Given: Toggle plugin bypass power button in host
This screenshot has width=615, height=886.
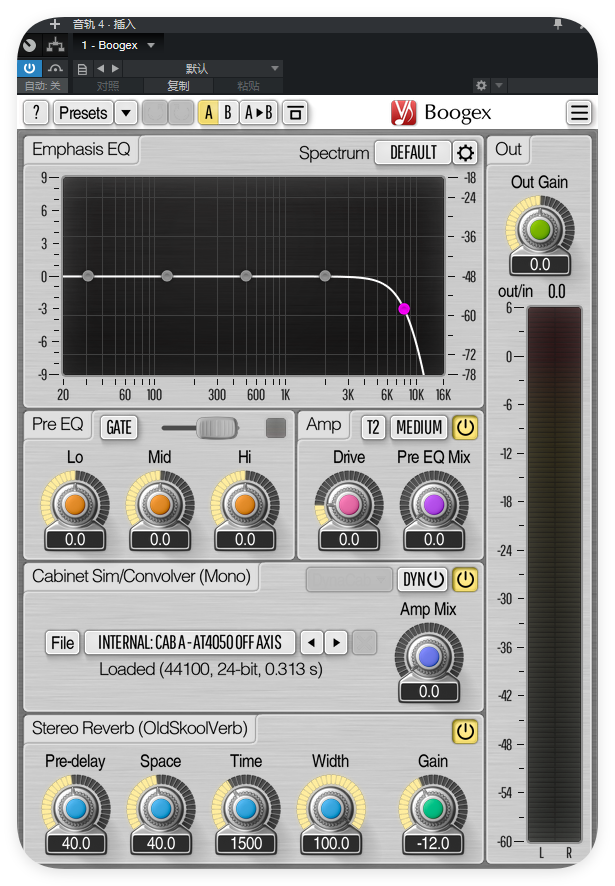Looking at the screenshot, I should coord(29,68).
